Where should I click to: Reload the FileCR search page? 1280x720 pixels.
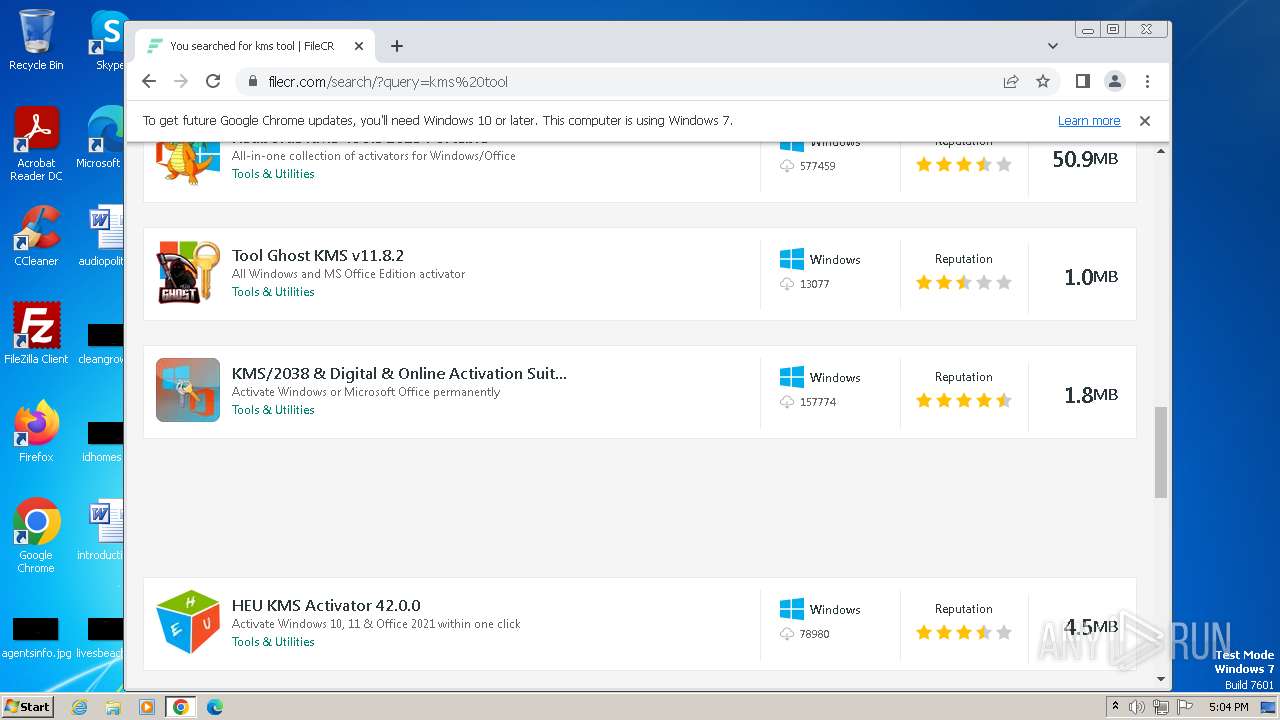(213, 81)
